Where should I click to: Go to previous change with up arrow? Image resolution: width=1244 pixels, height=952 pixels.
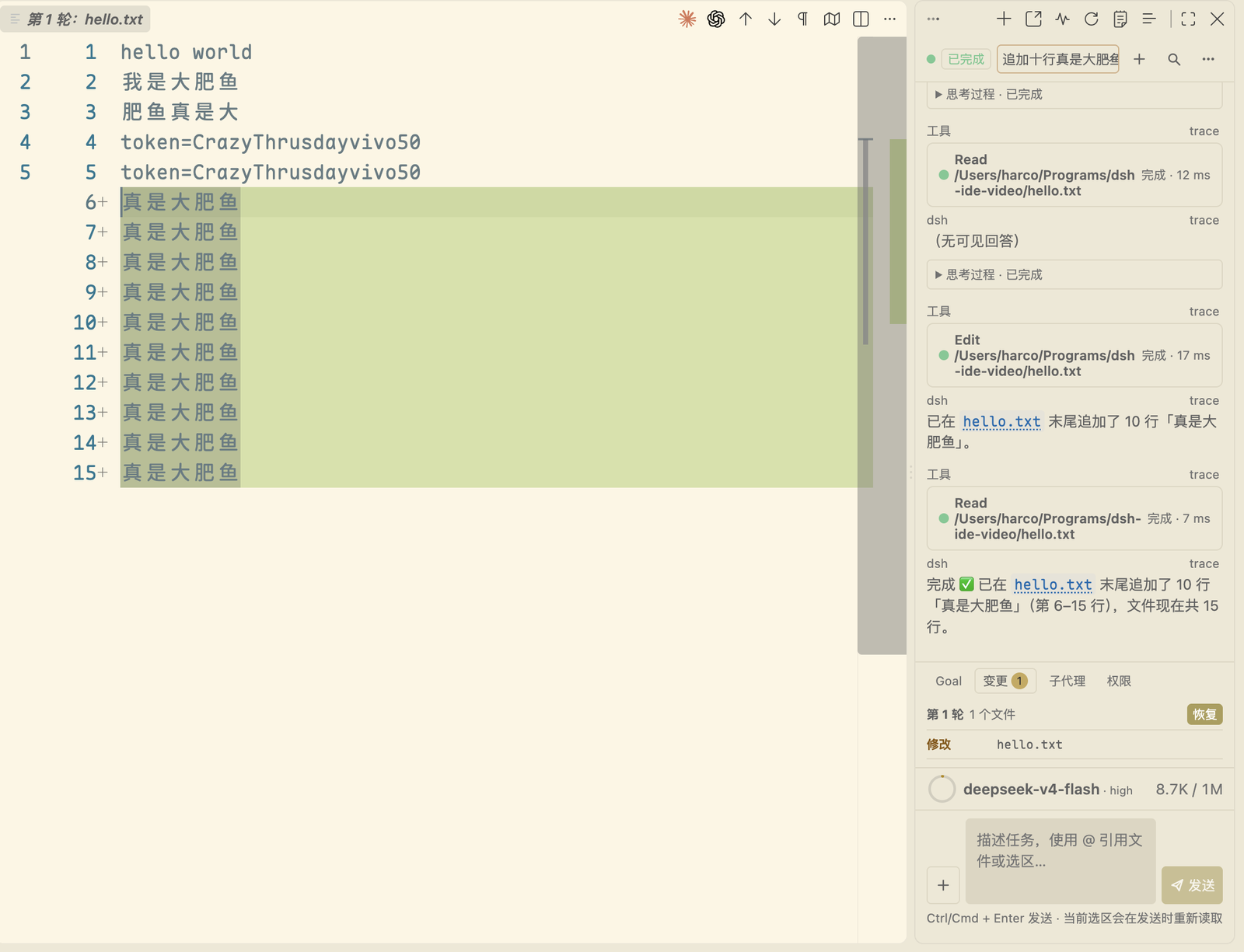746,19
